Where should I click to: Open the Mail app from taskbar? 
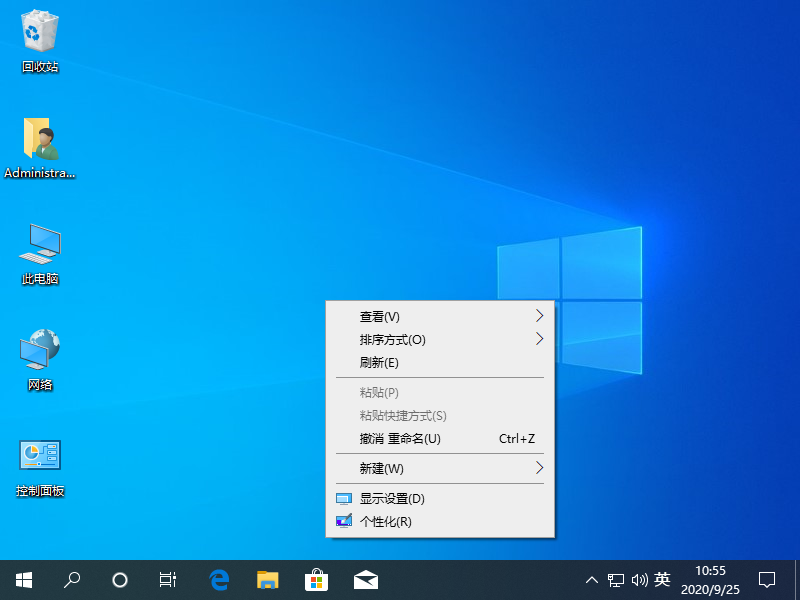pyautogui.click(x=365, y=579)
